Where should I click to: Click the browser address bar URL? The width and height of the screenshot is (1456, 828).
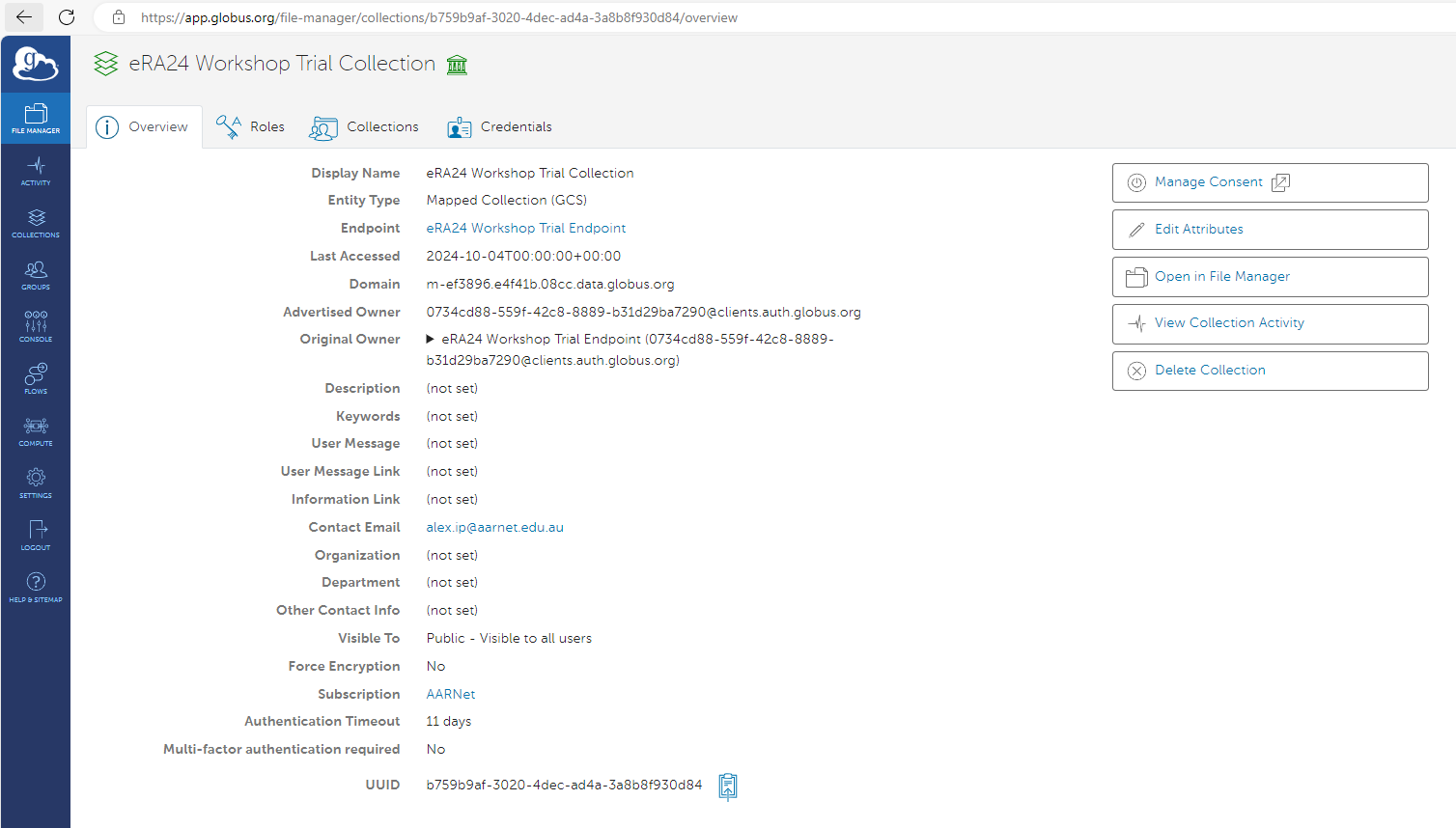439,17
